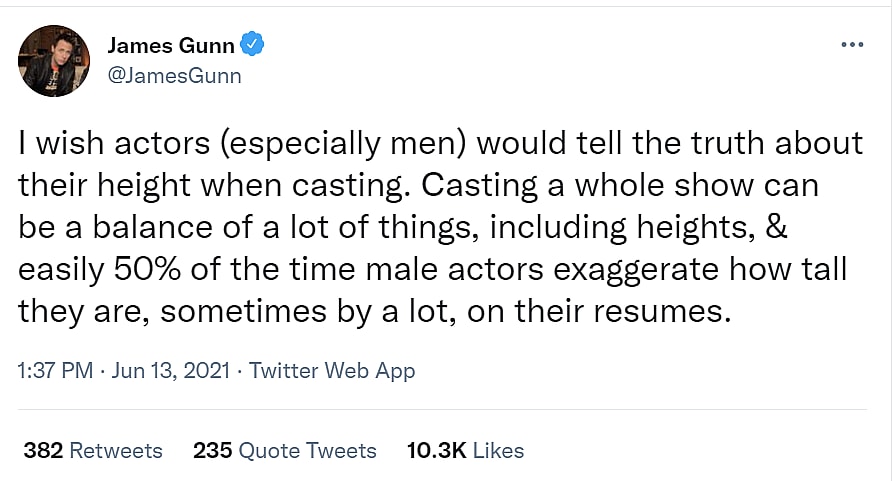This screenshot has height=481, width=895.
Task: Open the James Gunn display name link
Action: click(x=173, y=45)
